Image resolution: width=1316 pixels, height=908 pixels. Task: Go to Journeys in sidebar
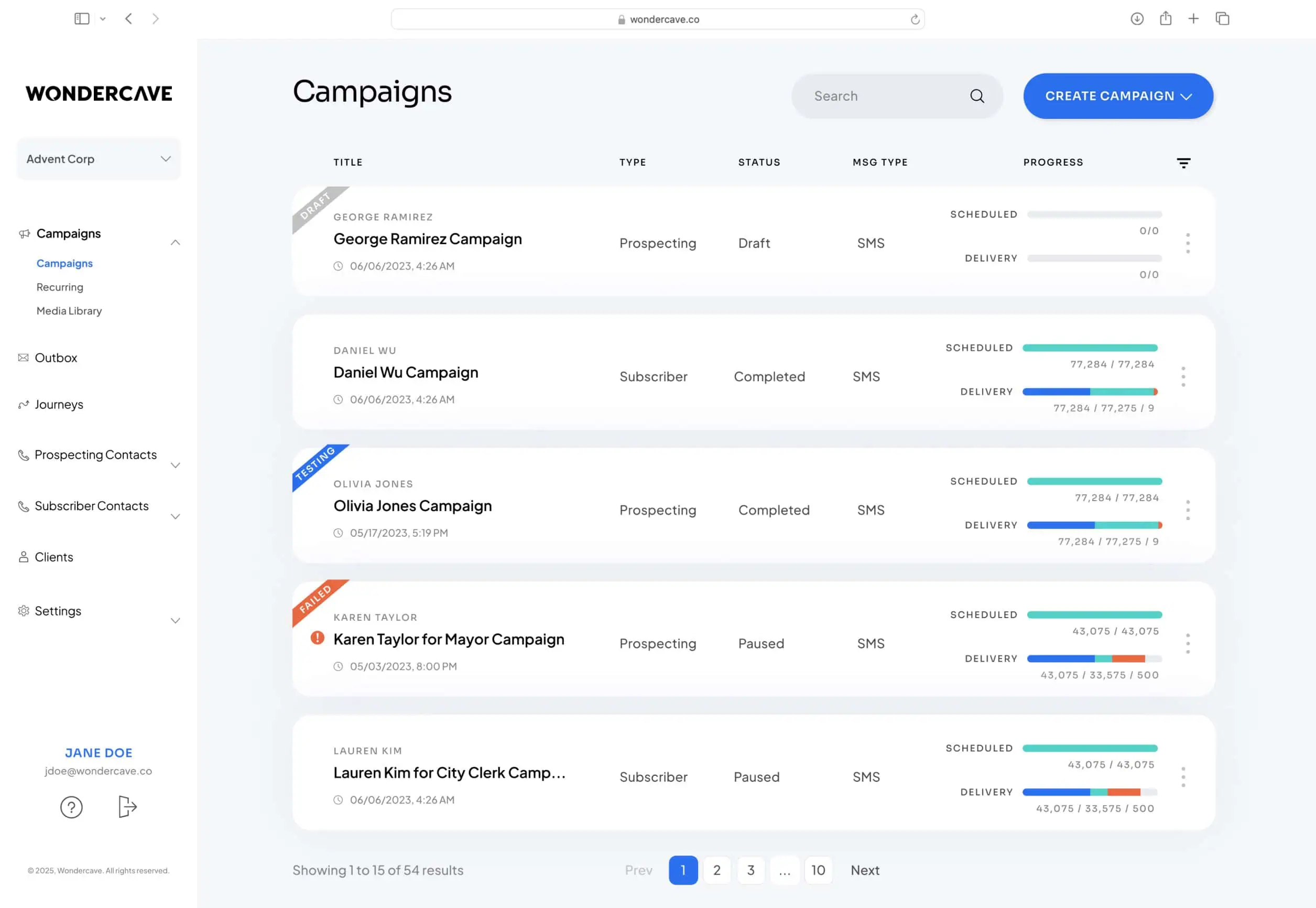[59, 405]
